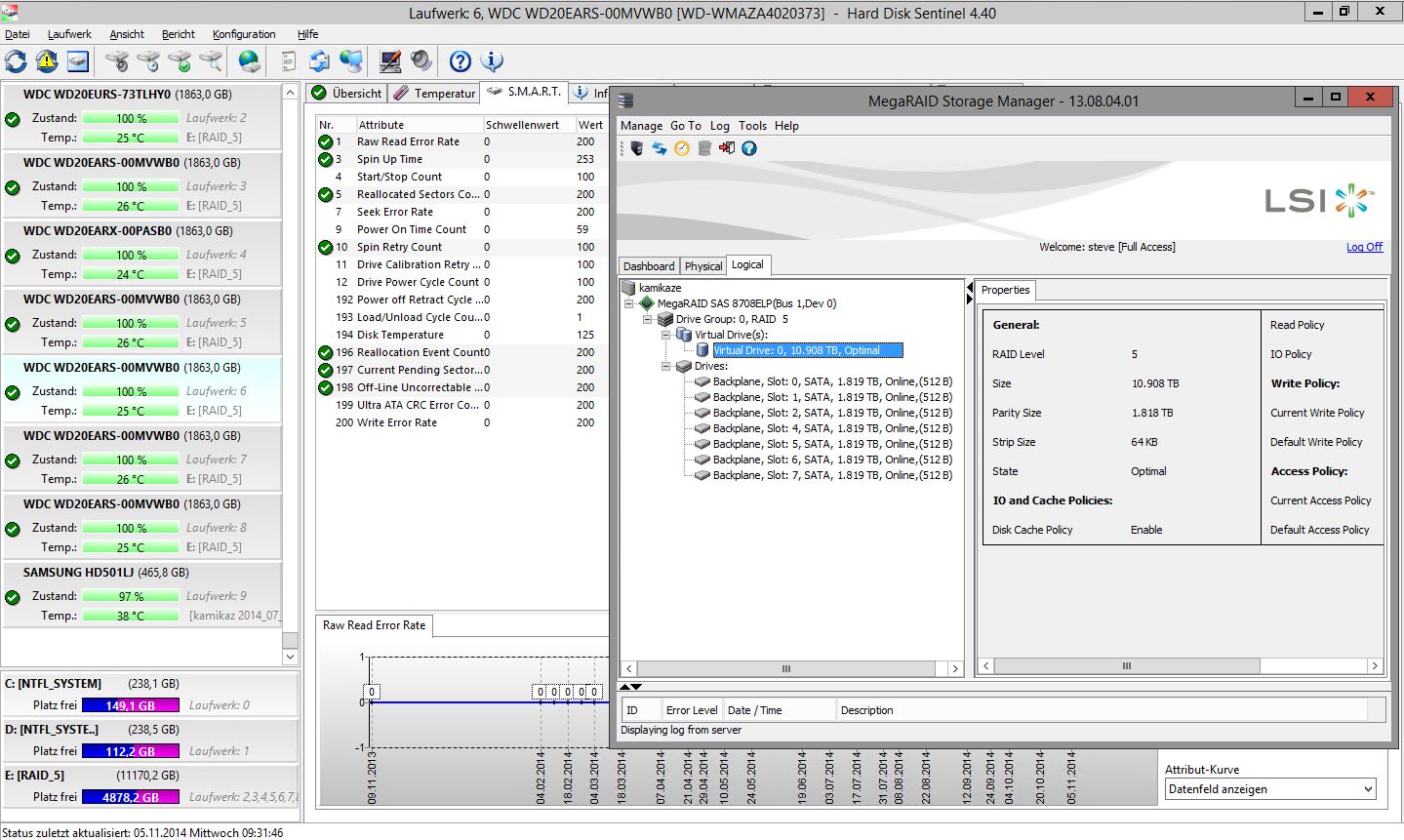
Task: Click the disk-in-window icon in Sentinel toolbar
Action: tap(78, 61)
